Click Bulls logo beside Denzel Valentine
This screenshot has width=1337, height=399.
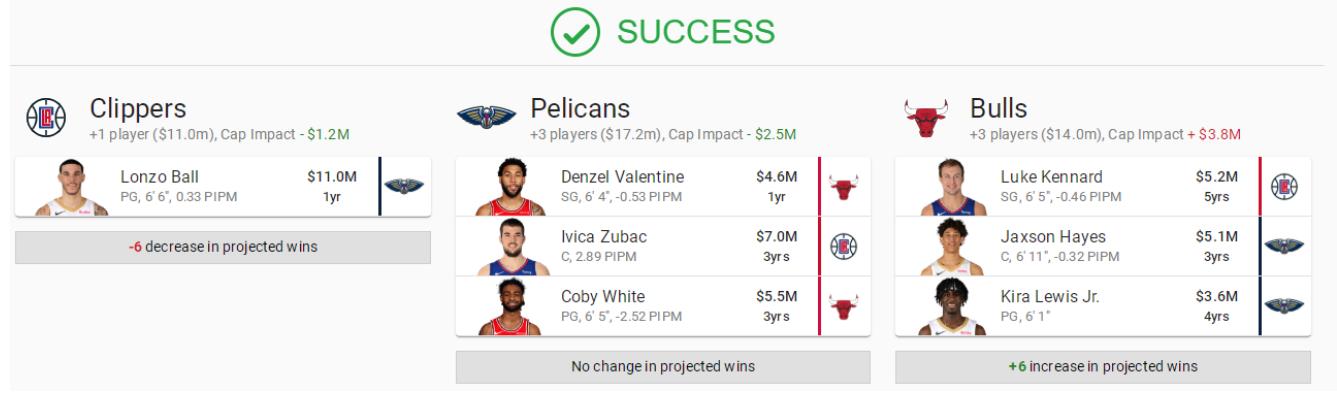click(x=846, y=186)
